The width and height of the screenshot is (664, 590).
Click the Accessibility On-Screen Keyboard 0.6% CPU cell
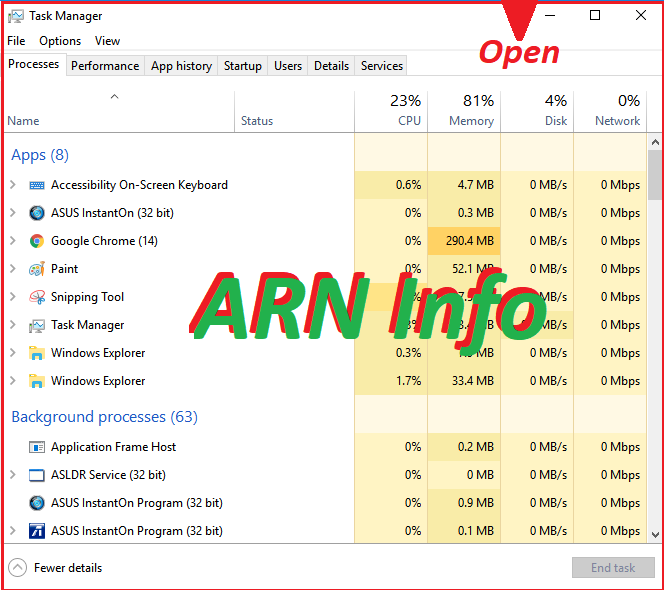[x=391, y=185]
